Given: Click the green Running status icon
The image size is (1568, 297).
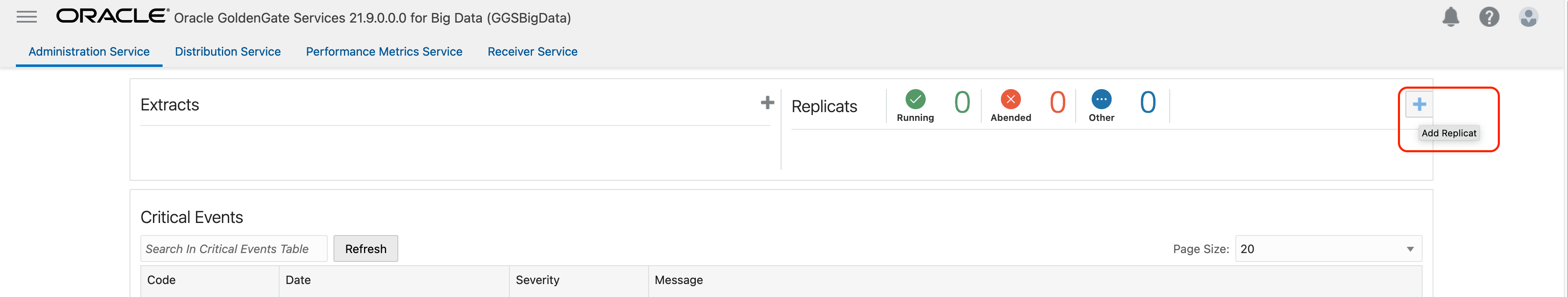Looking at the screenshot, I should [915, 99].
